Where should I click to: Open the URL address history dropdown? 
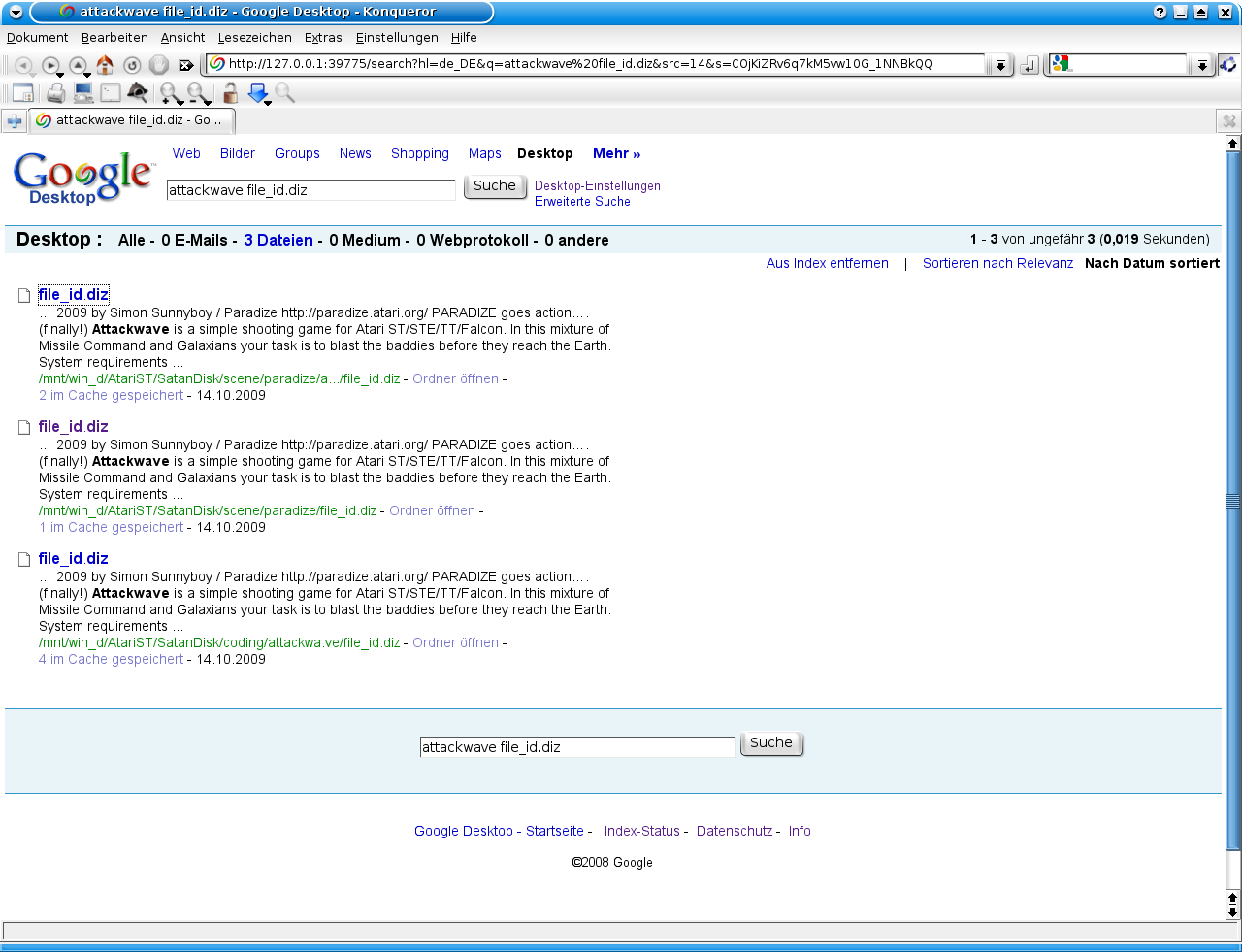tap(1000, 65)
